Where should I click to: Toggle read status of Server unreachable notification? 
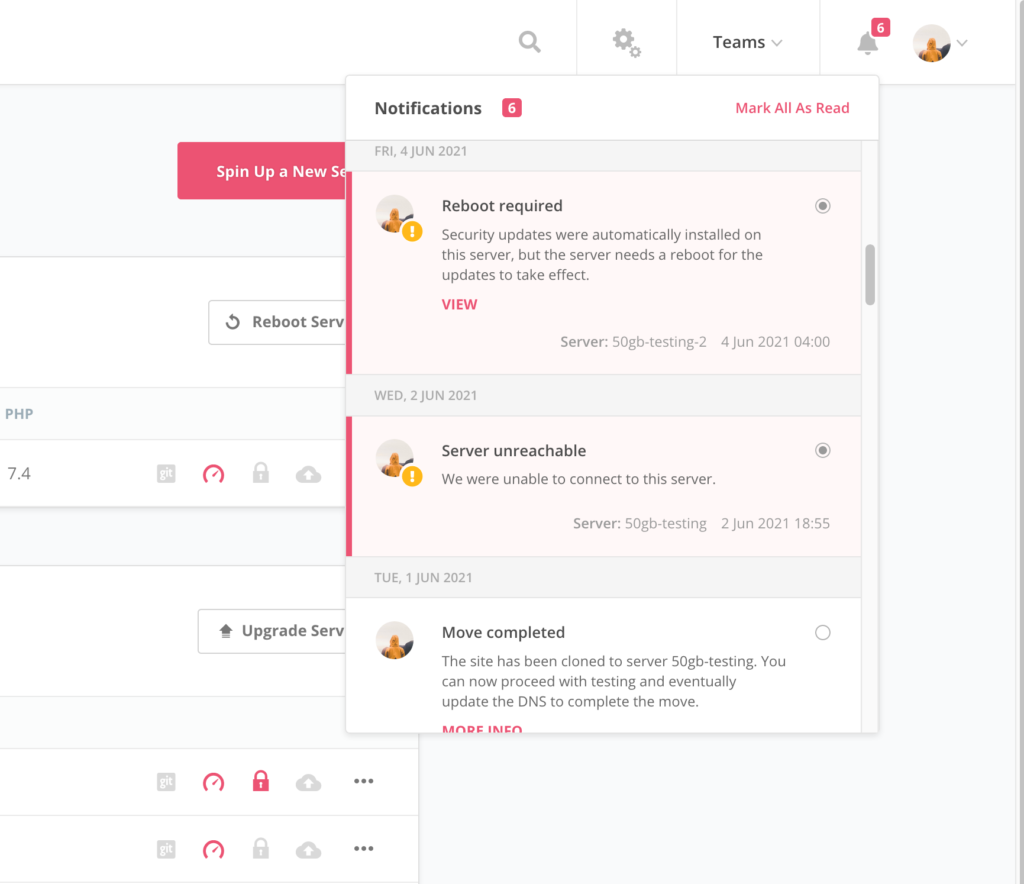pyautogui.click(x=822, y=451)
